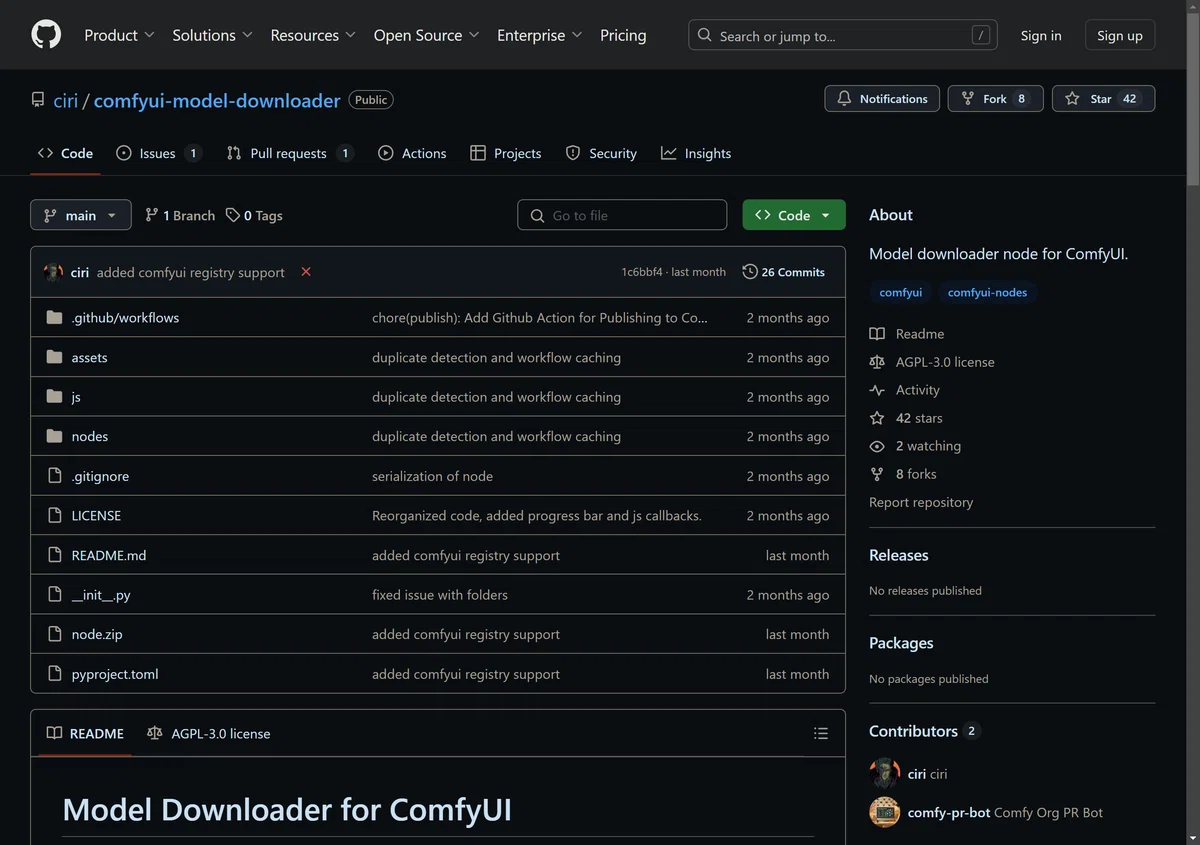Click the js folder icon

coord(54,397)
